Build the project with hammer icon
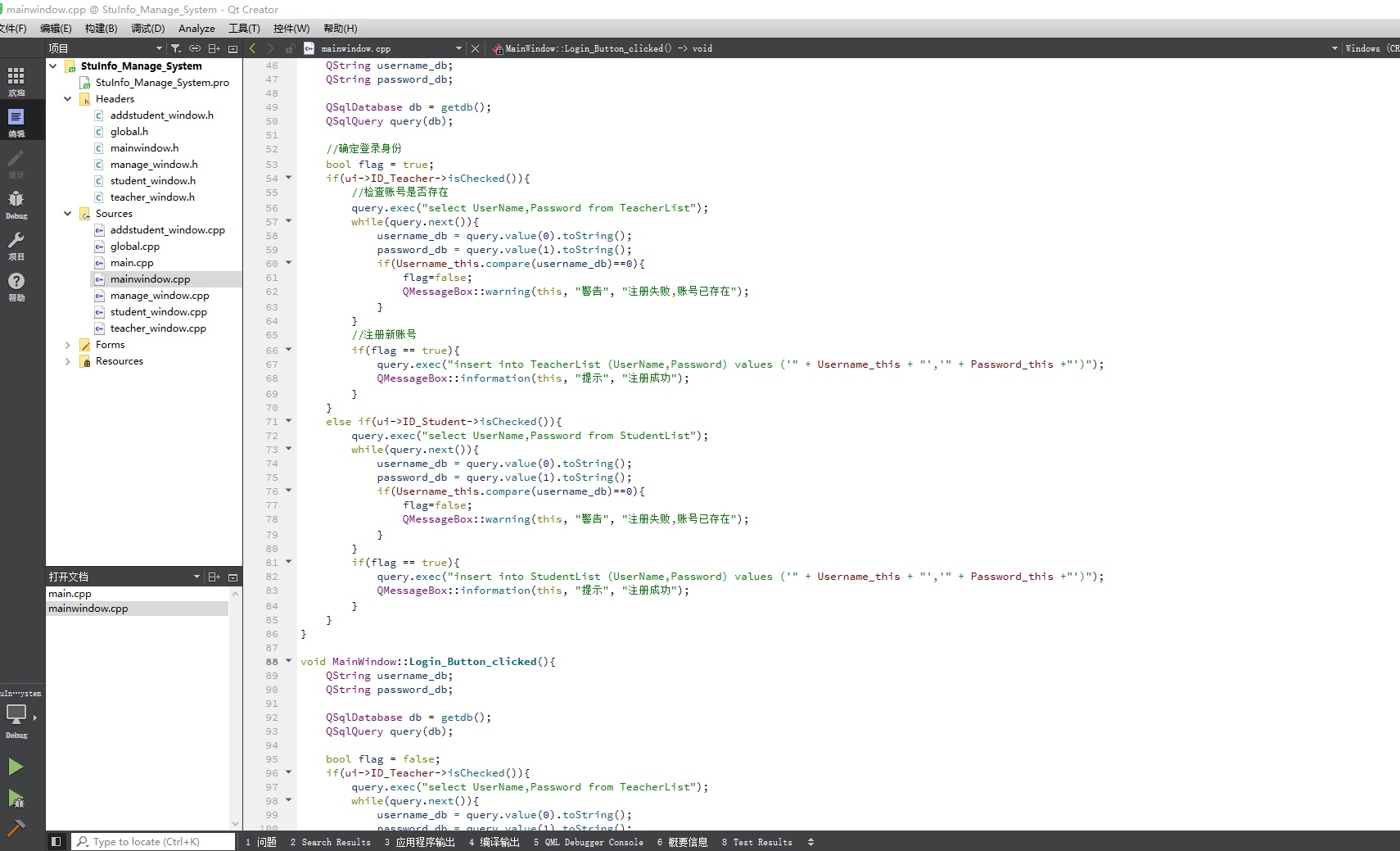This screenshot has height=851, width=1400. tap(16, 828)
